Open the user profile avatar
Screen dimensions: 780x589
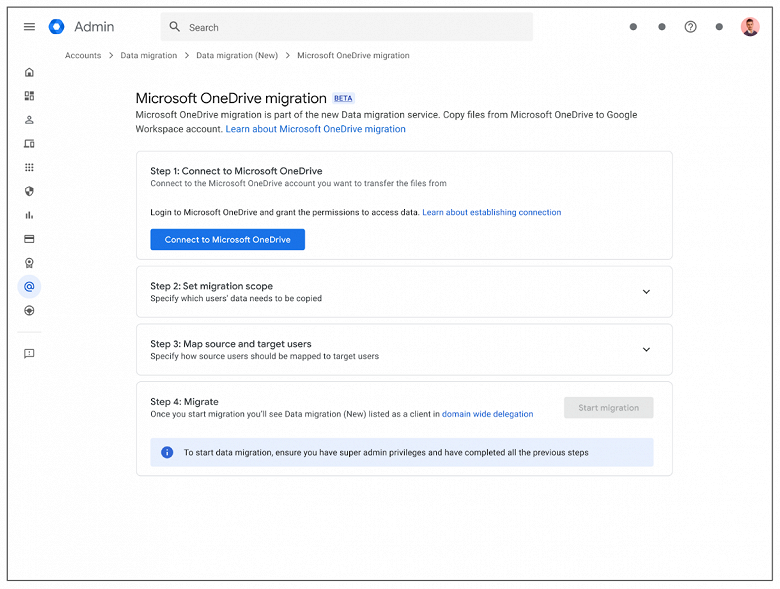click(750, 27)
